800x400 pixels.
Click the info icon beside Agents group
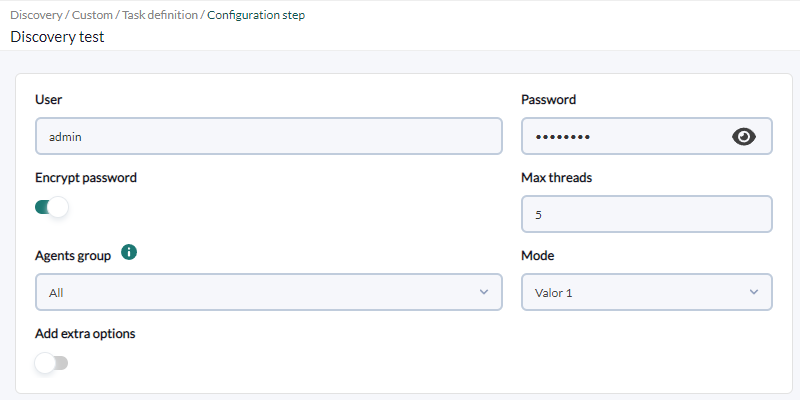point(129,252)
